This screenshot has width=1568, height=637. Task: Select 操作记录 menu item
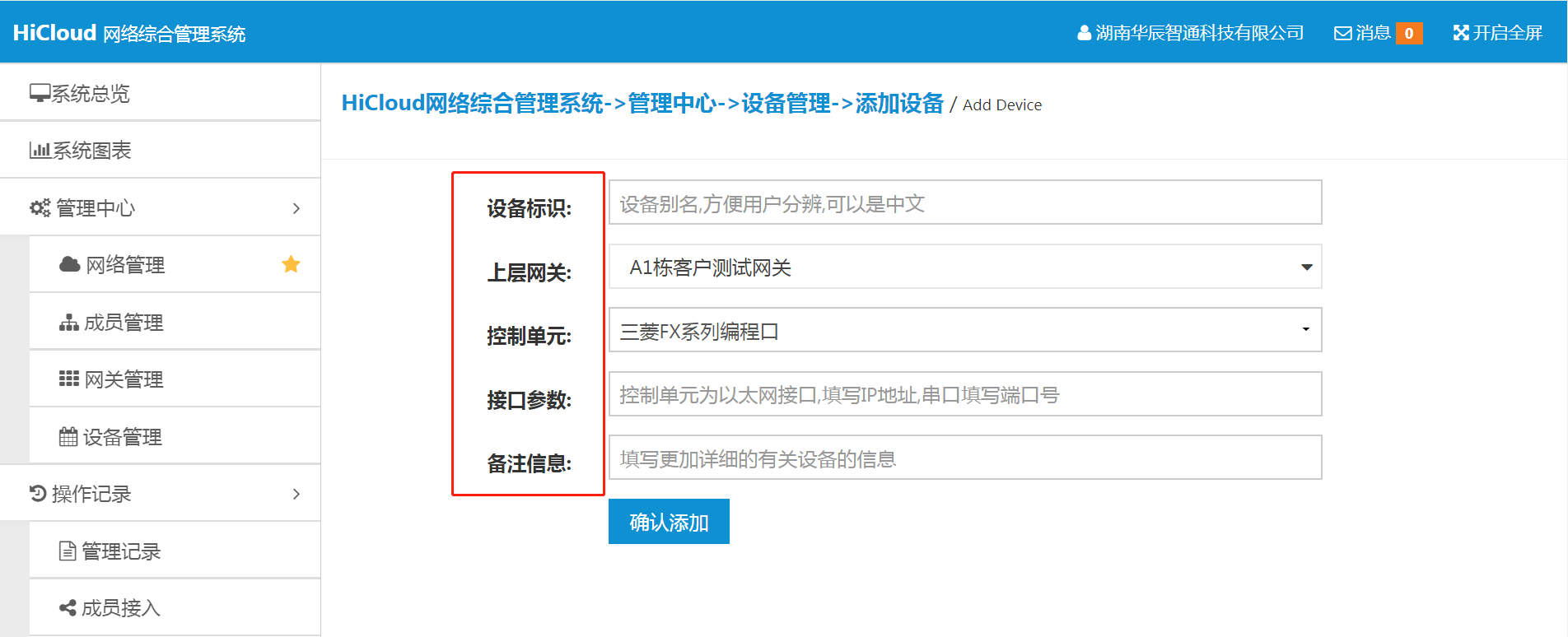tap(91, 494)
